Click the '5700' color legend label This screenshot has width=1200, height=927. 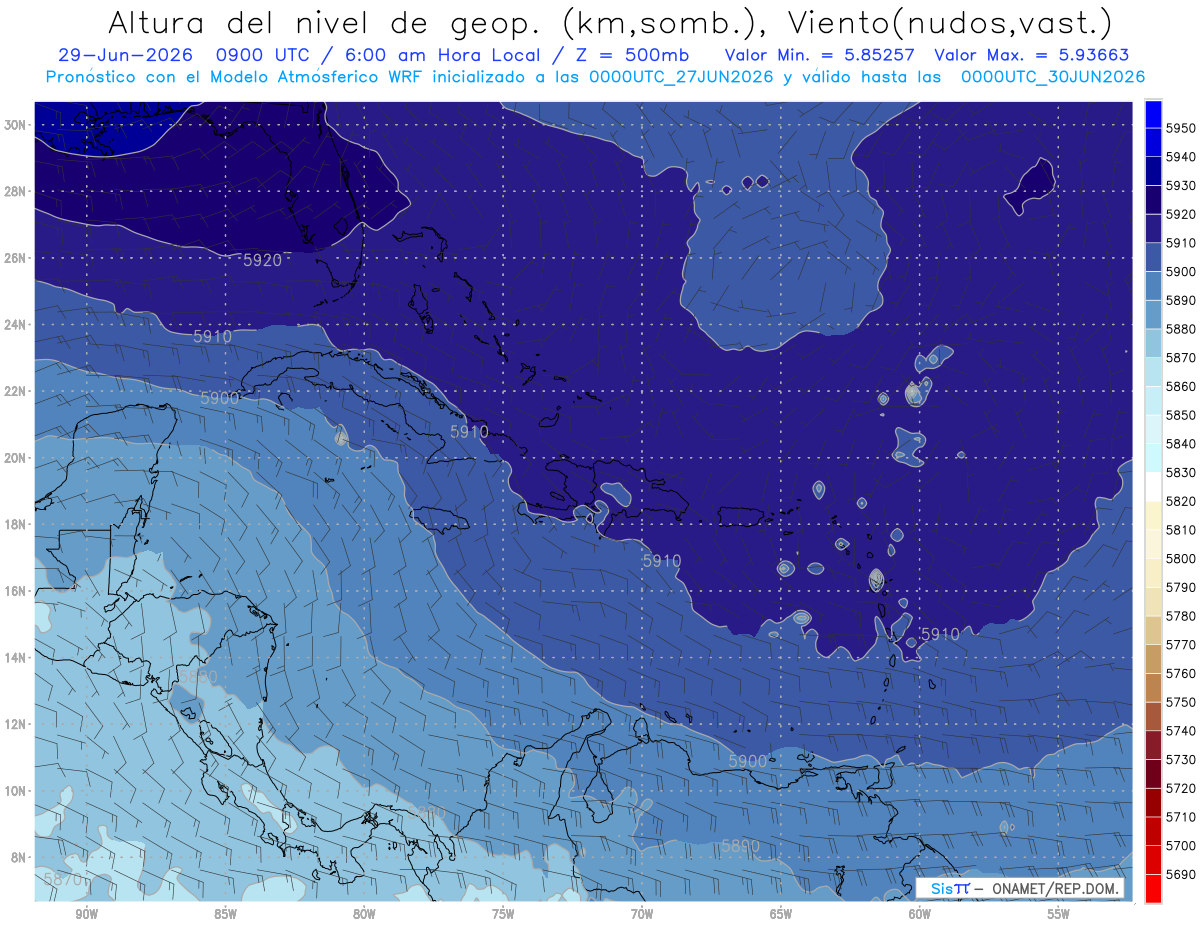point(1180,845)
